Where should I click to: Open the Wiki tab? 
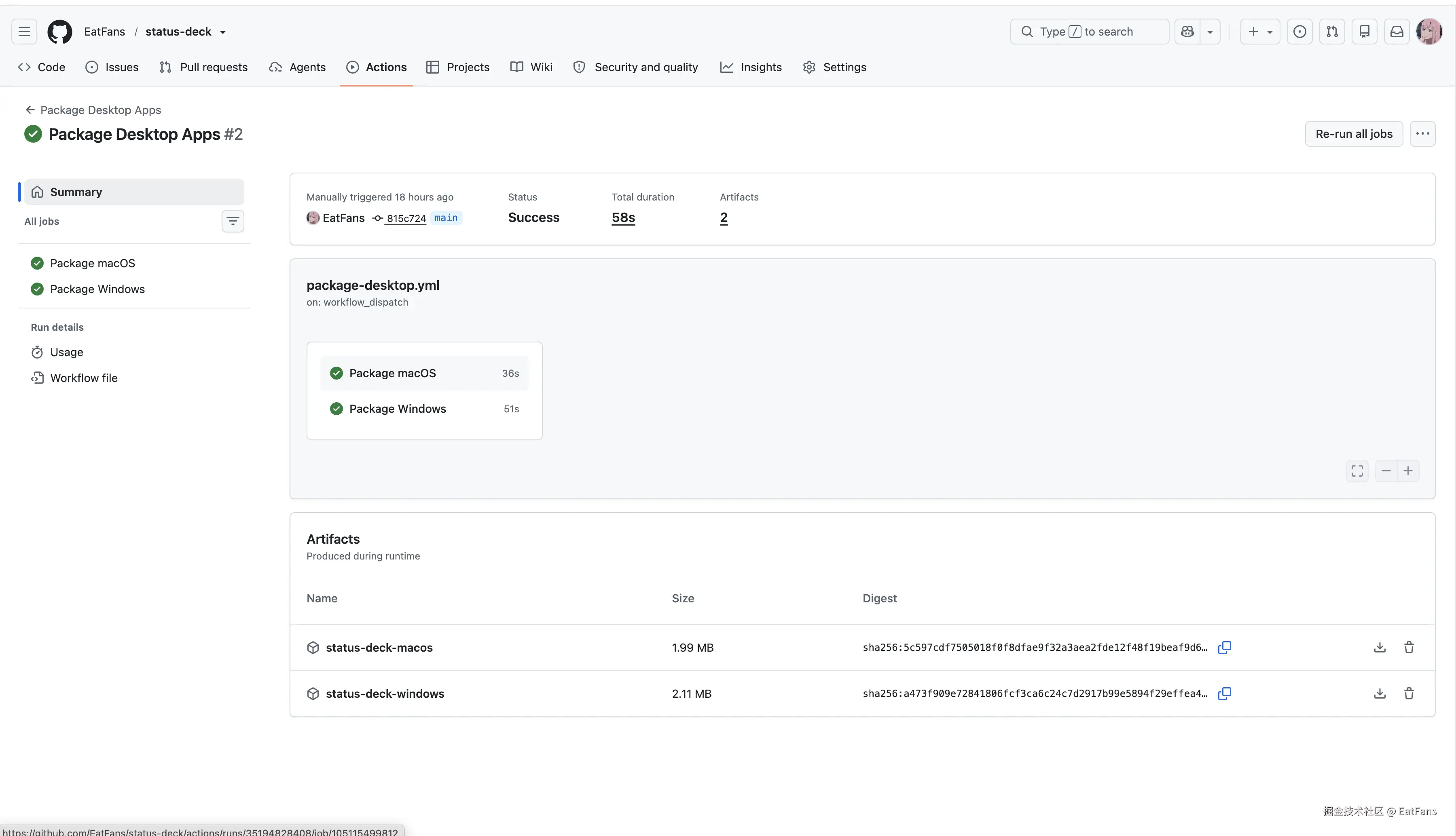(x=531, y=67)
